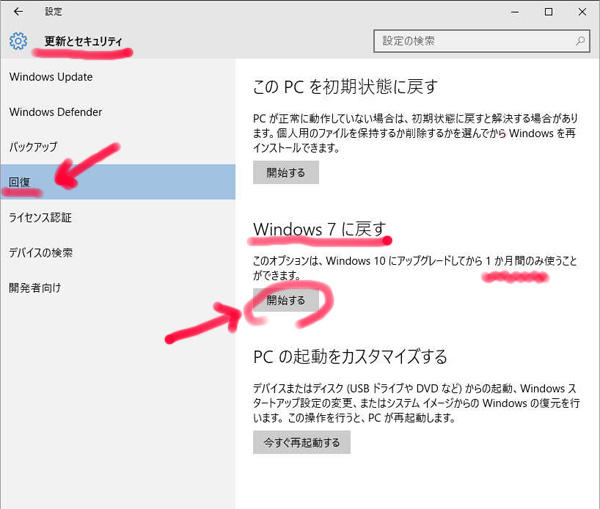Click the PC の起動をカスタマイズする heading
This screenshot has height=509, width=600.
[350, 357]
